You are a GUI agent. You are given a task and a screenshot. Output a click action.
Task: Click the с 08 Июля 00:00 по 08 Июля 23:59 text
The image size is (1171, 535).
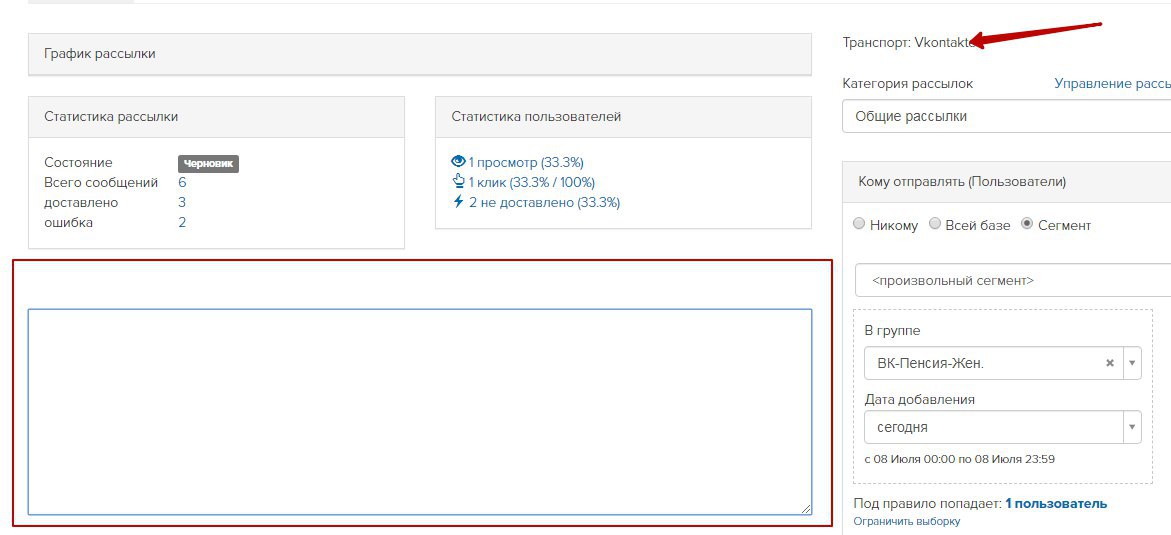click(960, 459)
